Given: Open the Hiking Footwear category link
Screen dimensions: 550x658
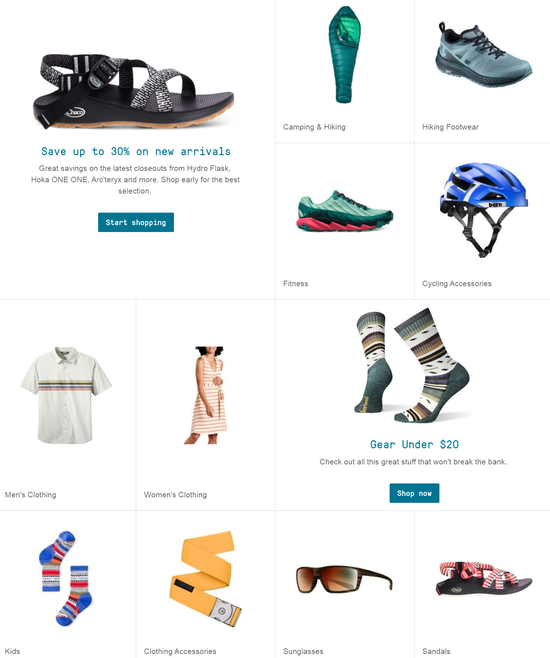Looking at the screenshot, I should tap(450, 127).
